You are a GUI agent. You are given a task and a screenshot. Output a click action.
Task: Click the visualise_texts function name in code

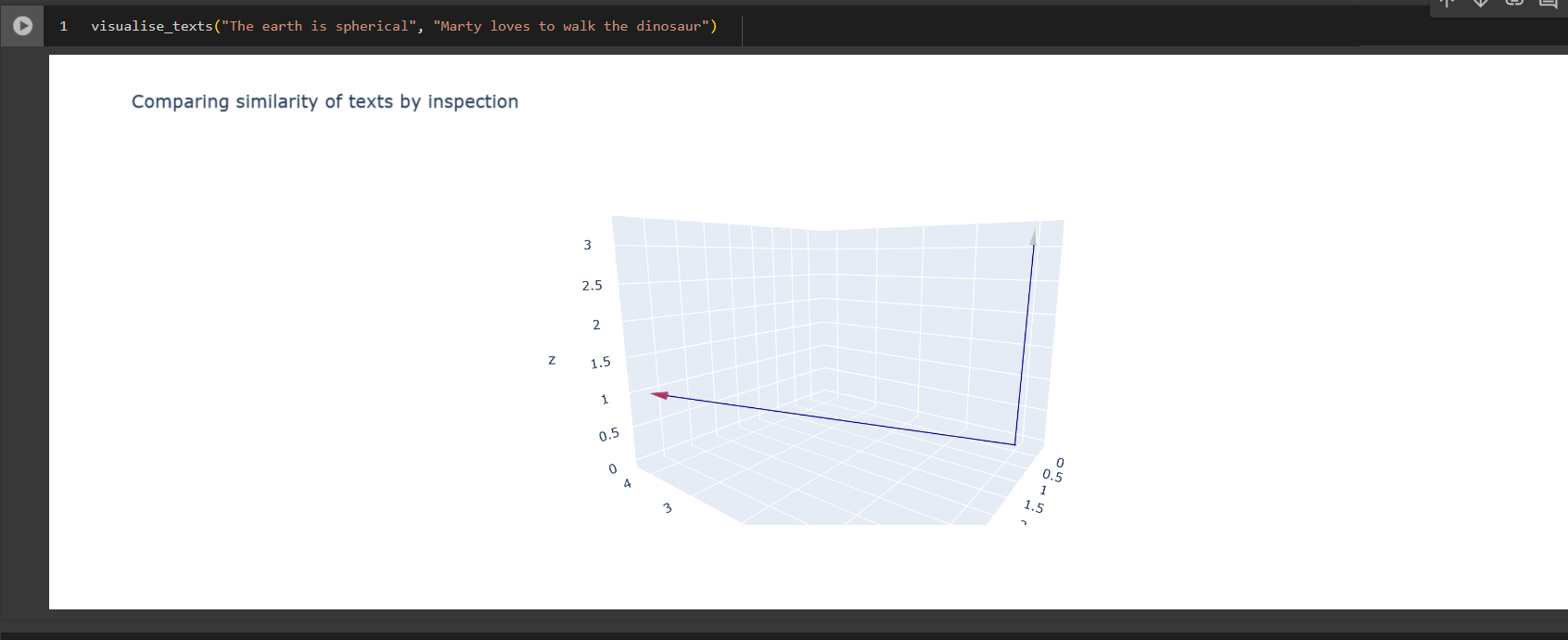[x=152, y=26]
